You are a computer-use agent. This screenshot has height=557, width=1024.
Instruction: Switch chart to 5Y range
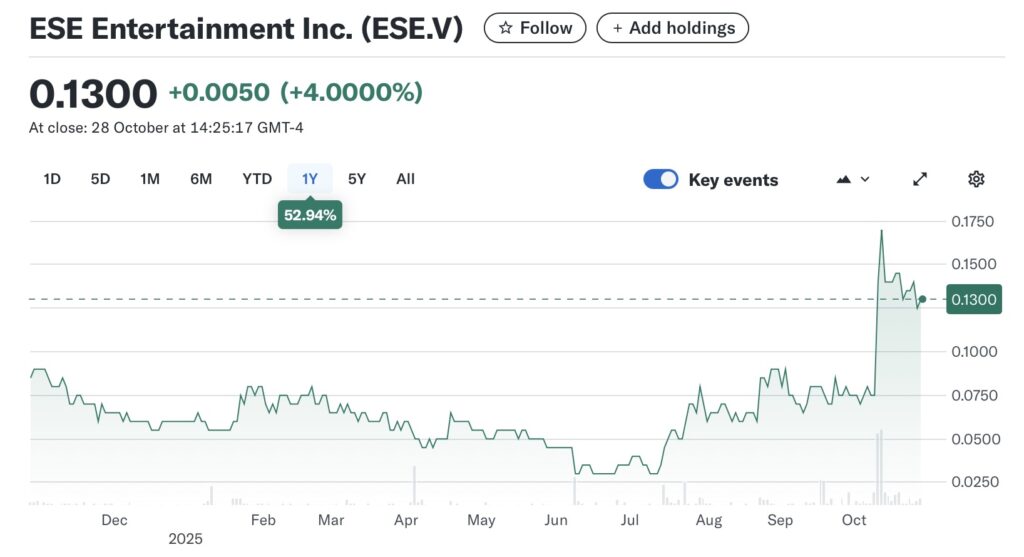coord(357,179)
